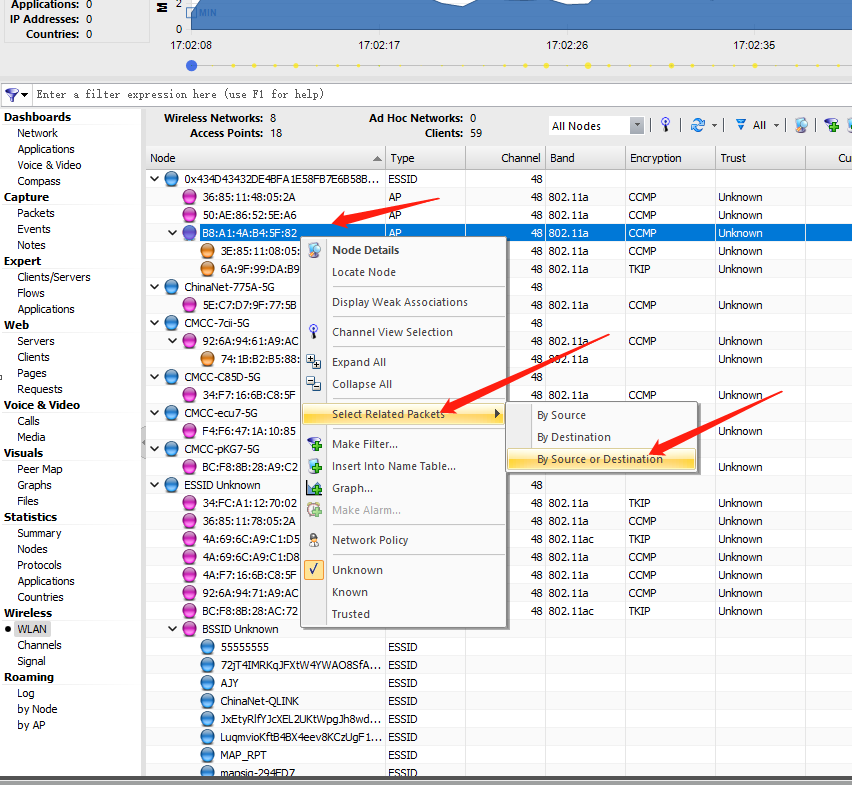The width and height of the screenshot is (852, 785).
Task: Click the 3E:85:11:08:05 client node icon
Action: point(207,250)
